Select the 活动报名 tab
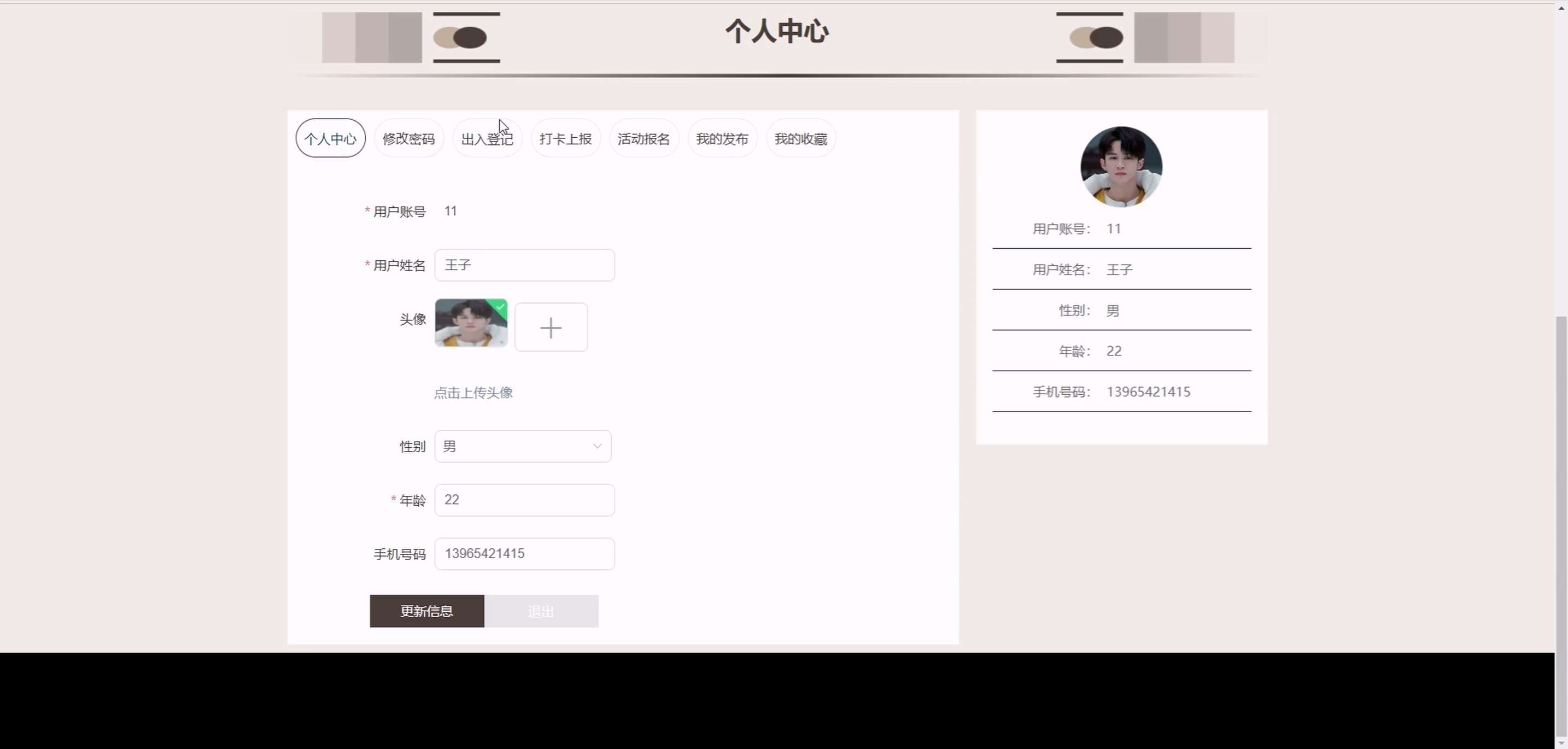The image size is (1568, 749). click(x=643, y=139)
